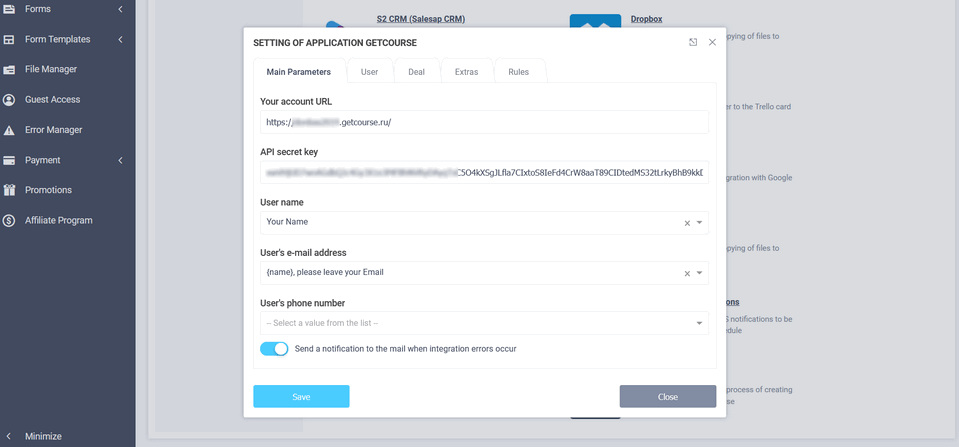Minimize the left sidebar menu

[42, 436]
